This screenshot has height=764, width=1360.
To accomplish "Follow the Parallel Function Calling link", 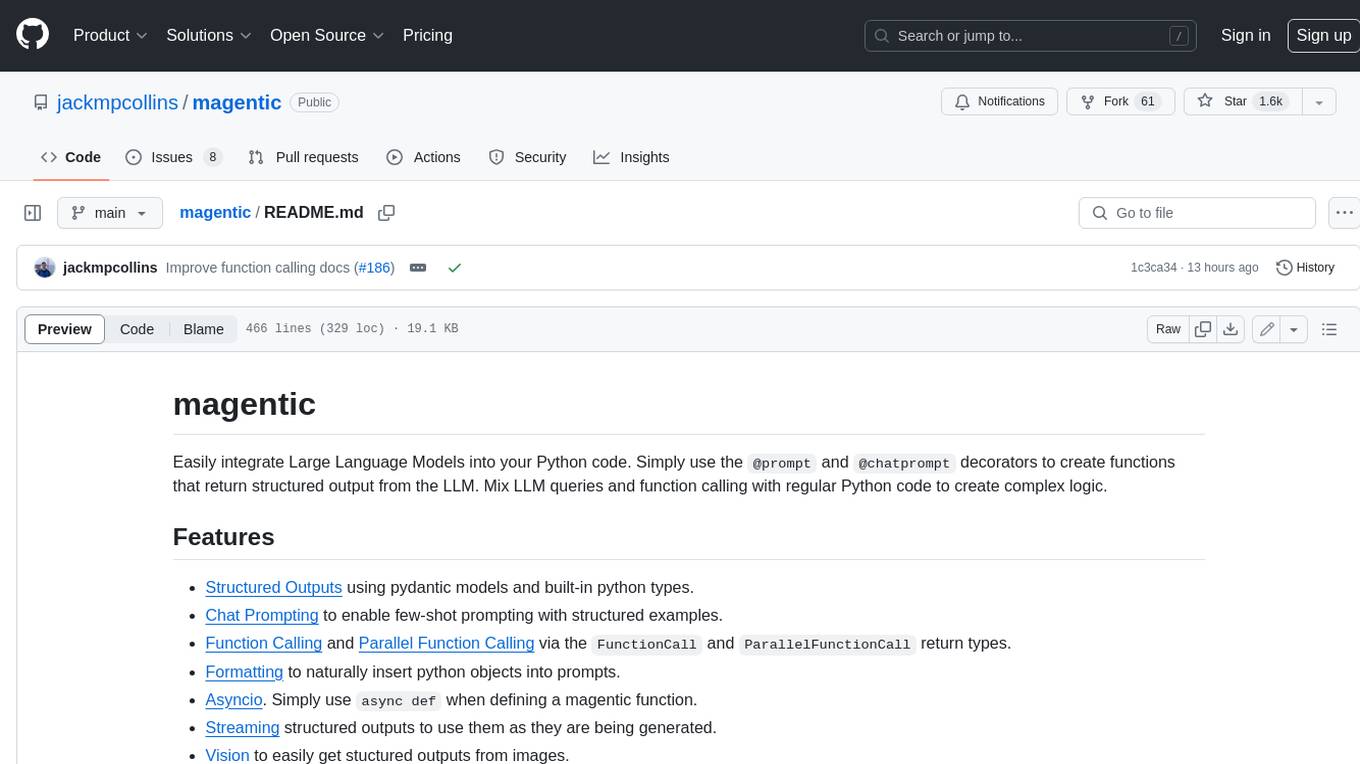I will coord(446,643).
